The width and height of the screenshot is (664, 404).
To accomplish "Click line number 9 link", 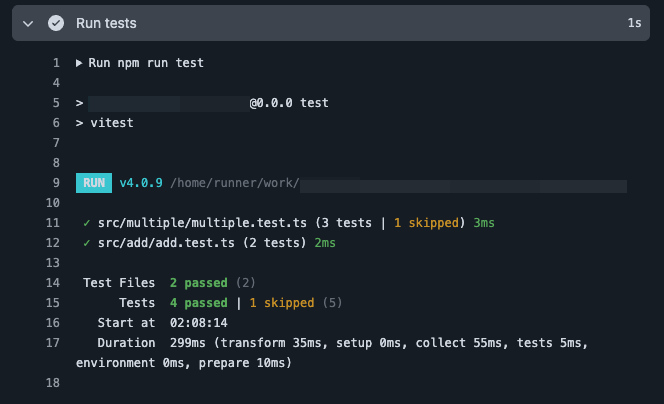I will [x=56, y=183].
